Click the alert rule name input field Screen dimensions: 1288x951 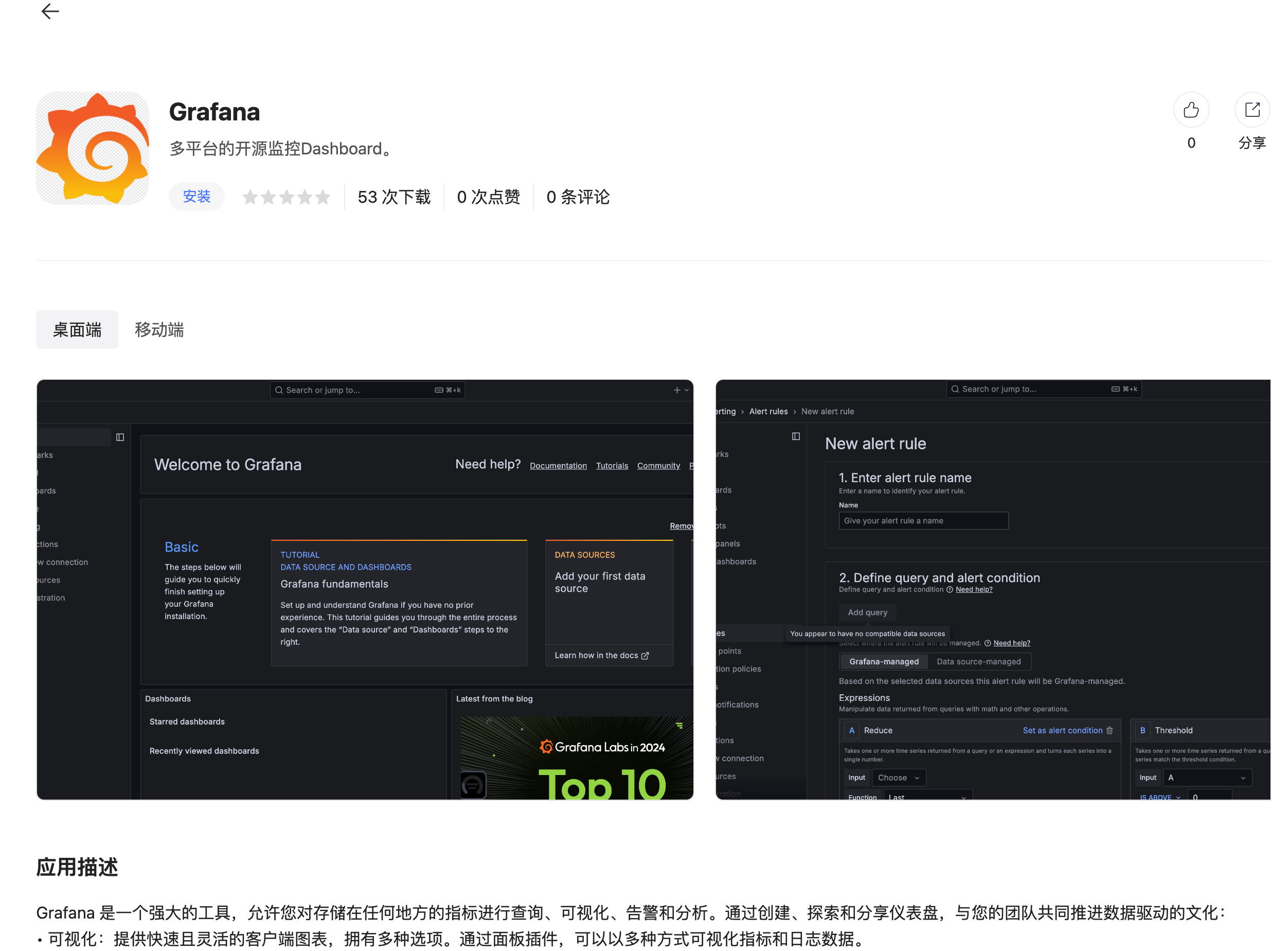[x=923, y=521]
